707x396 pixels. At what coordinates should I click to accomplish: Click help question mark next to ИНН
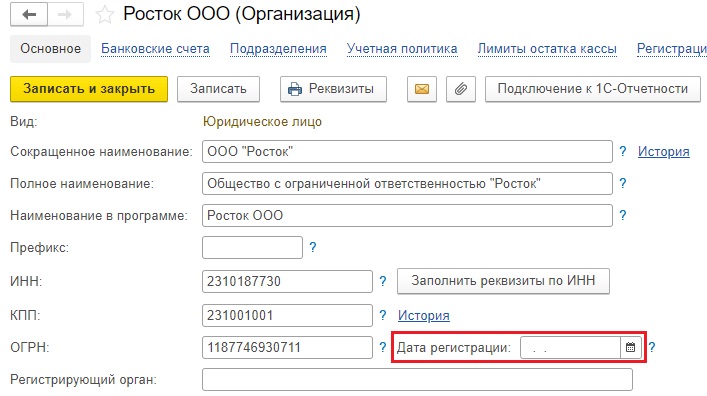[383, 281]
